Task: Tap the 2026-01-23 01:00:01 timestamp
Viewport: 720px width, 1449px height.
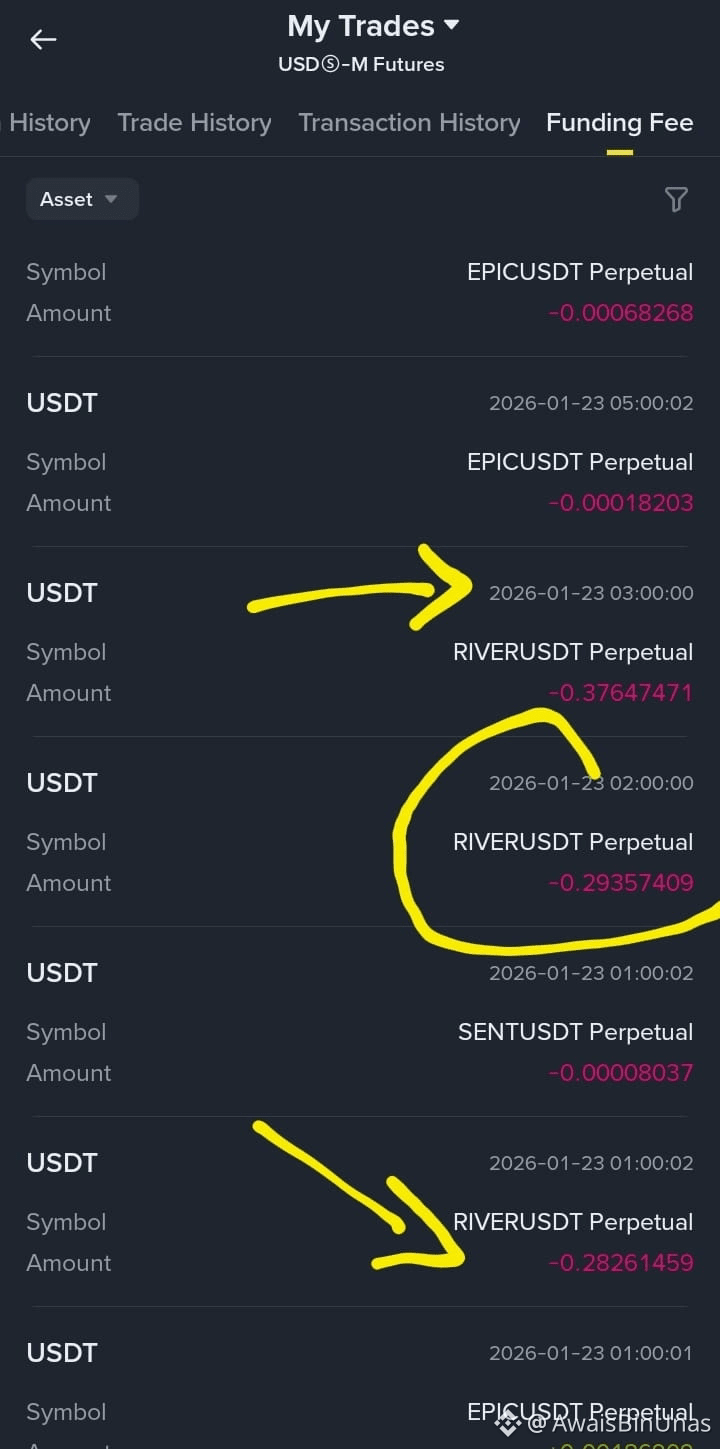Action: tap(591, 1353)
